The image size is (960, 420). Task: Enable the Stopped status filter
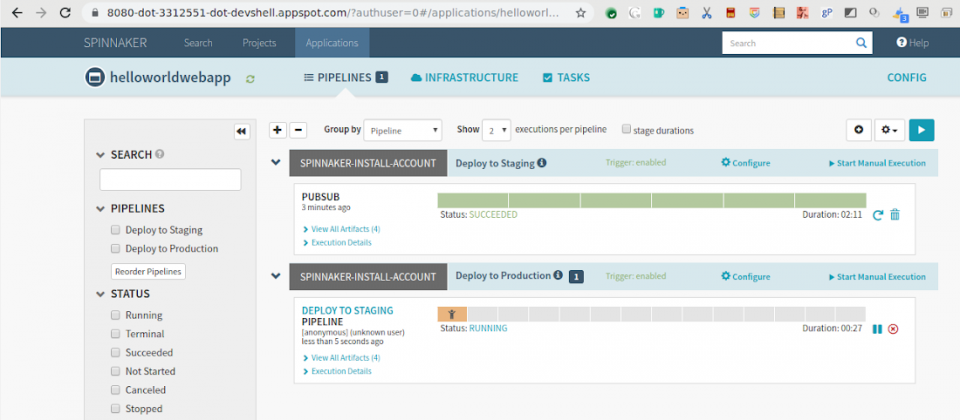click(115, 408)
